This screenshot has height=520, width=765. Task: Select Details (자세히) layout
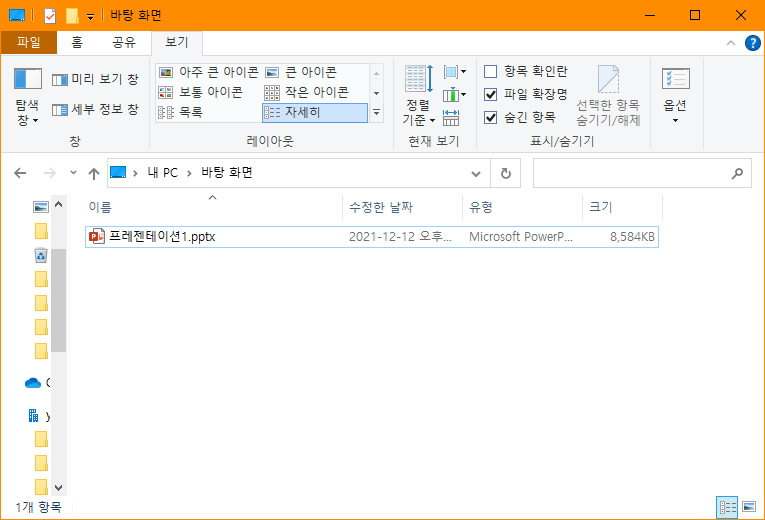coord(315,113)
